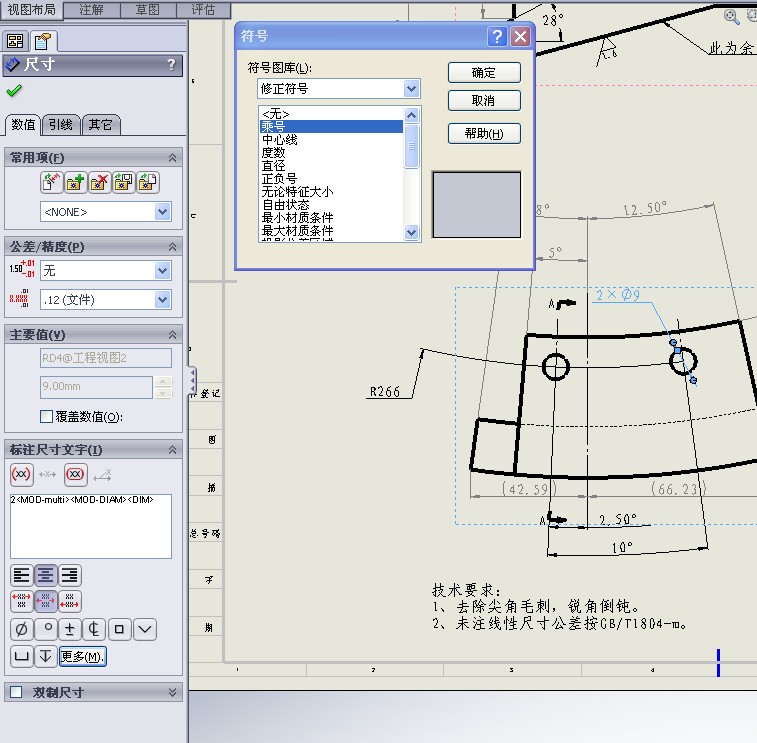Click the center dimension icon

47,475
